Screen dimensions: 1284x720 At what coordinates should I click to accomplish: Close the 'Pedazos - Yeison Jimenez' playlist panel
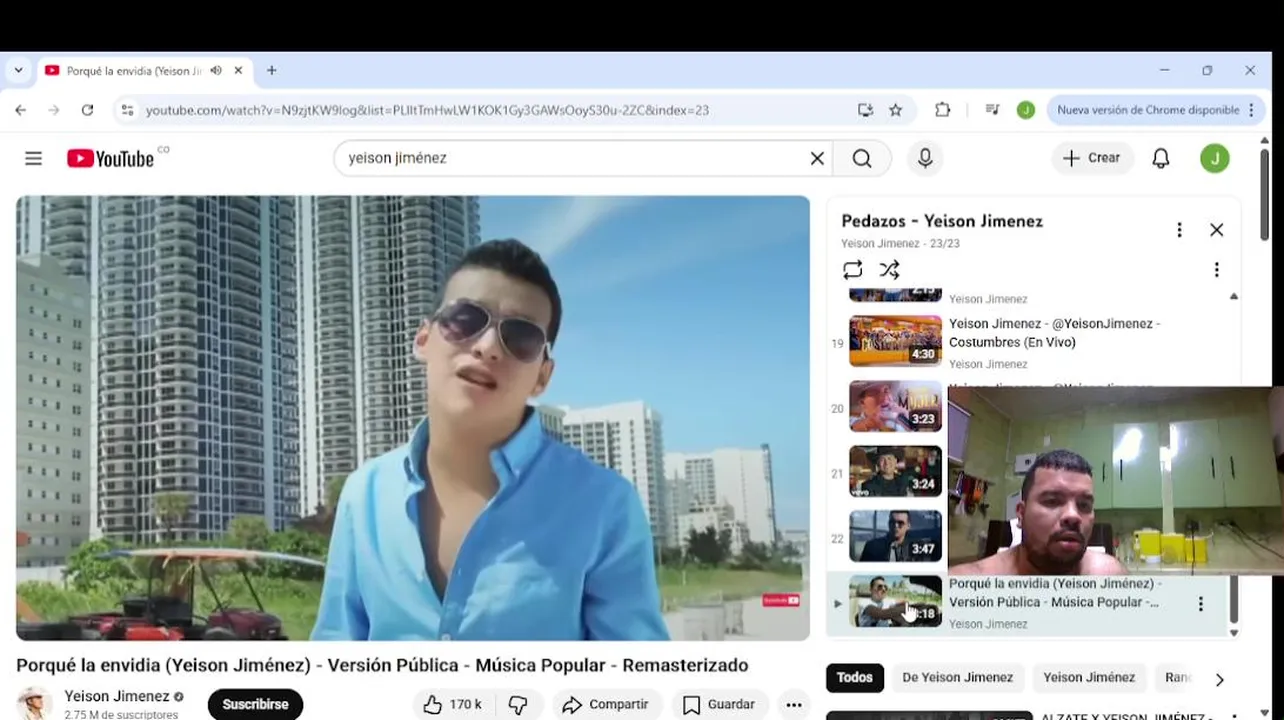click(1216, 230)
